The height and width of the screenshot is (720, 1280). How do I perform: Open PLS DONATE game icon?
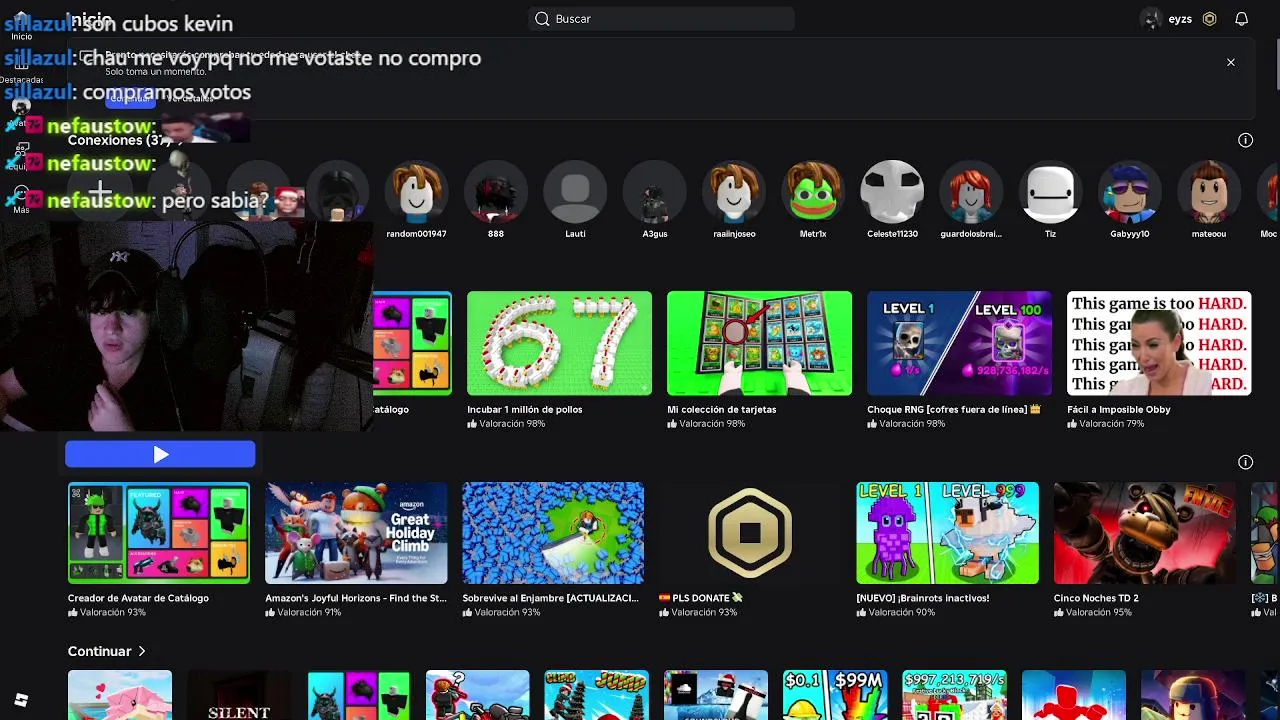(750, 533)
